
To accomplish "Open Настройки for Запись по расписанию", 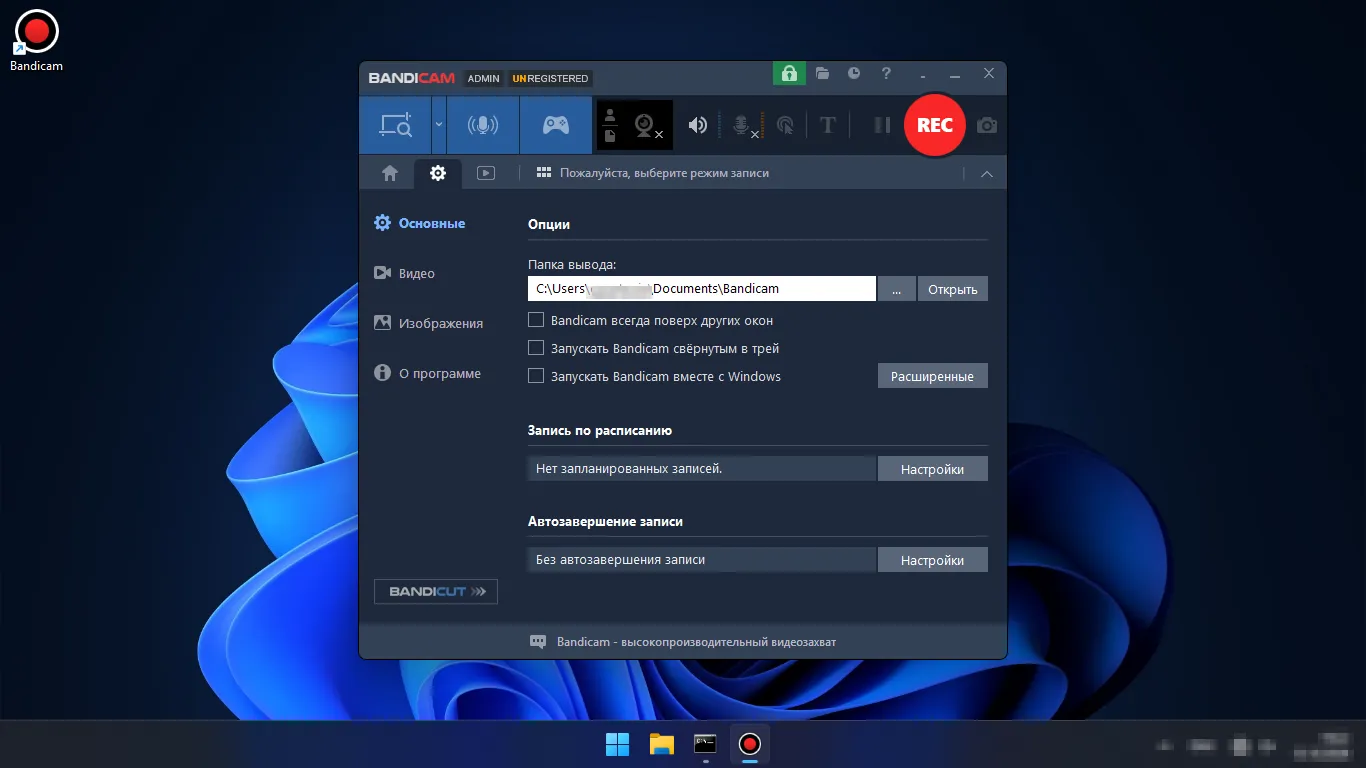I will (x=933, y=469).
